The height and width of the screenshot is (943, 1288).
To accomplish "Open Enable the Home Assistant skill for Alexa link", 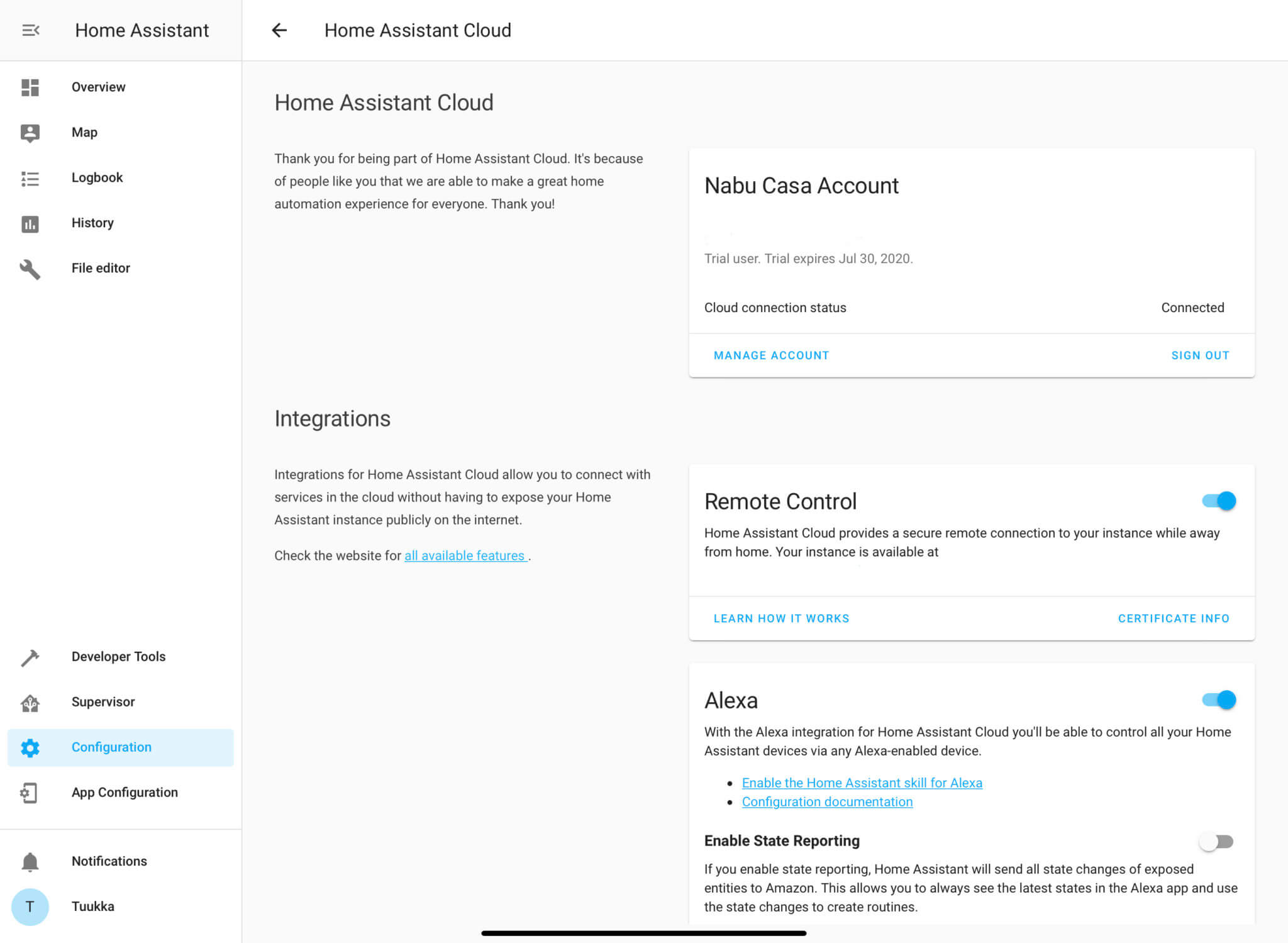I will click(x=862, y=783).
